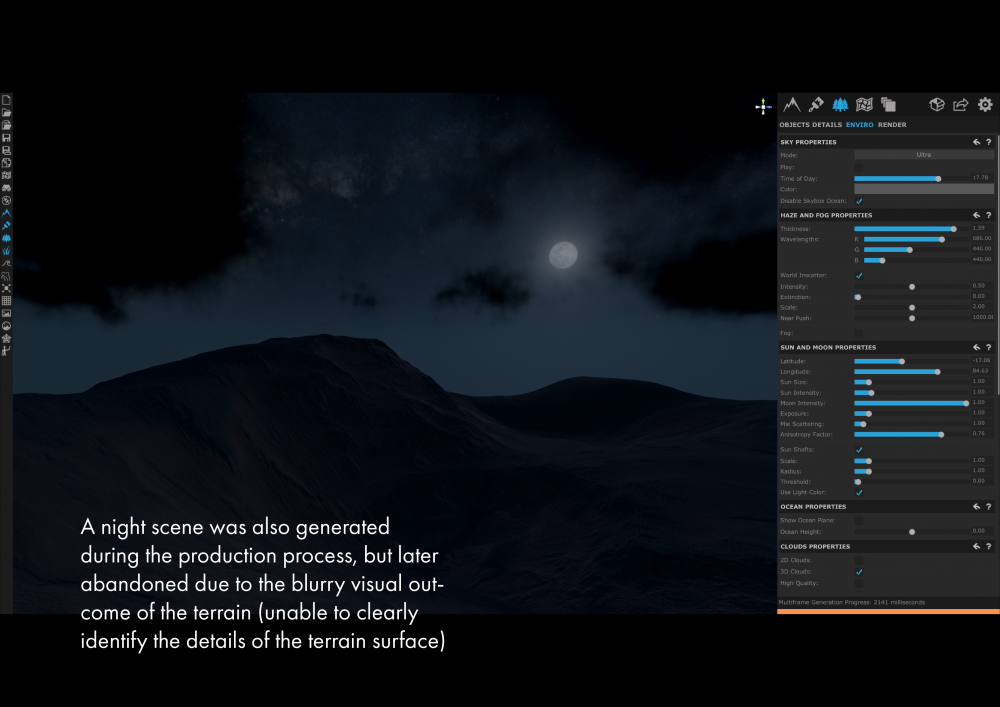Click the 3D cube icon in top toolbar

coord(937,104)
